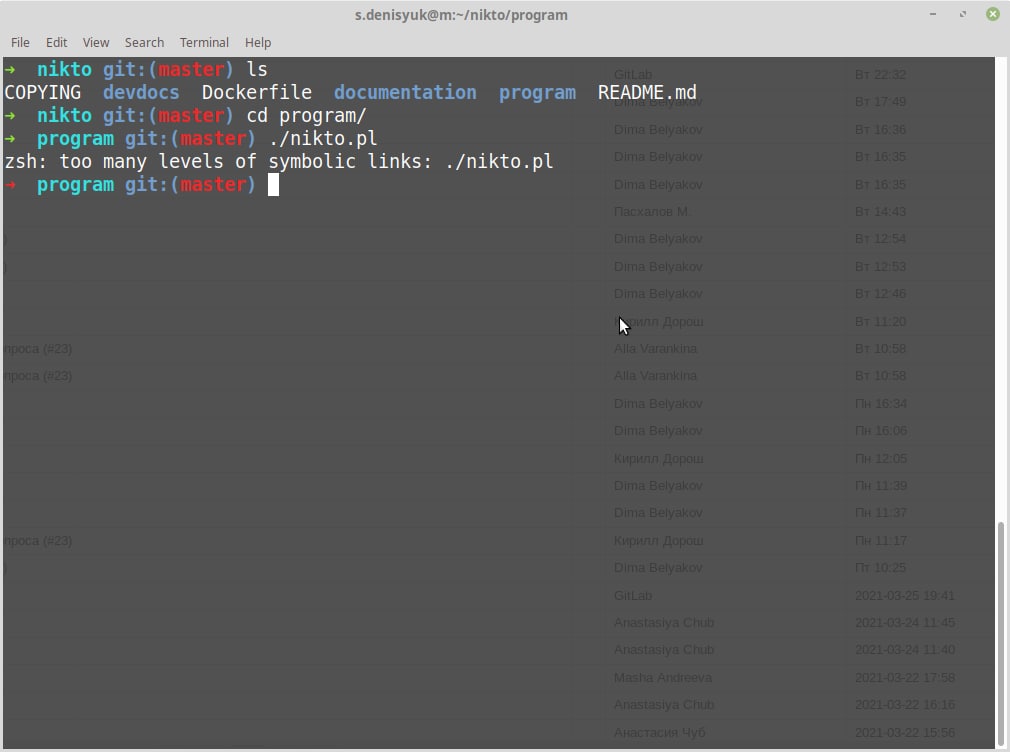The height and width of the screenshot is (752, 1010).
Task: Click background 'Masha Andreeva' entry
Action: click(x=663, y=678)
